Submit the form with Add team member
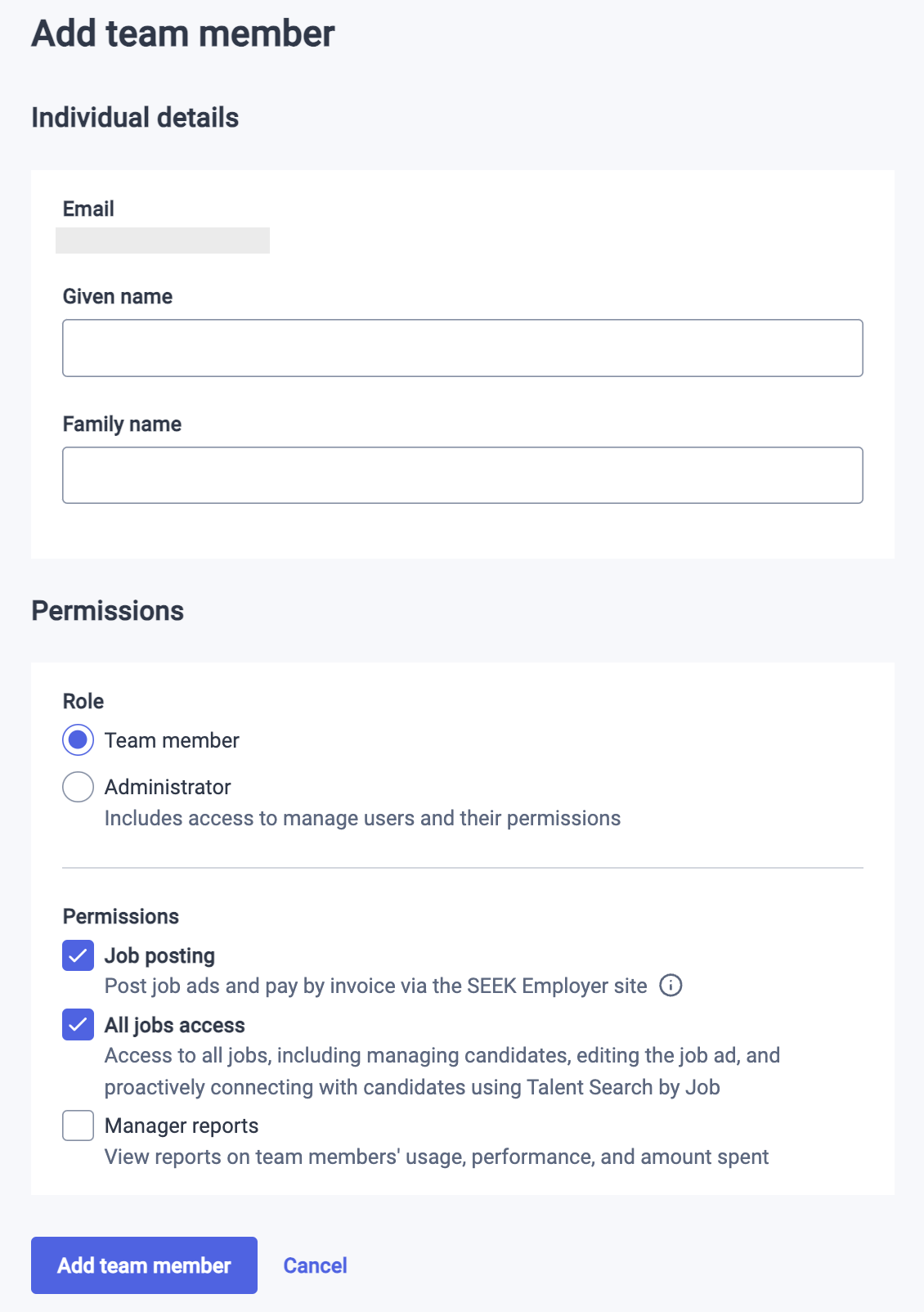 click(144, 1265)
